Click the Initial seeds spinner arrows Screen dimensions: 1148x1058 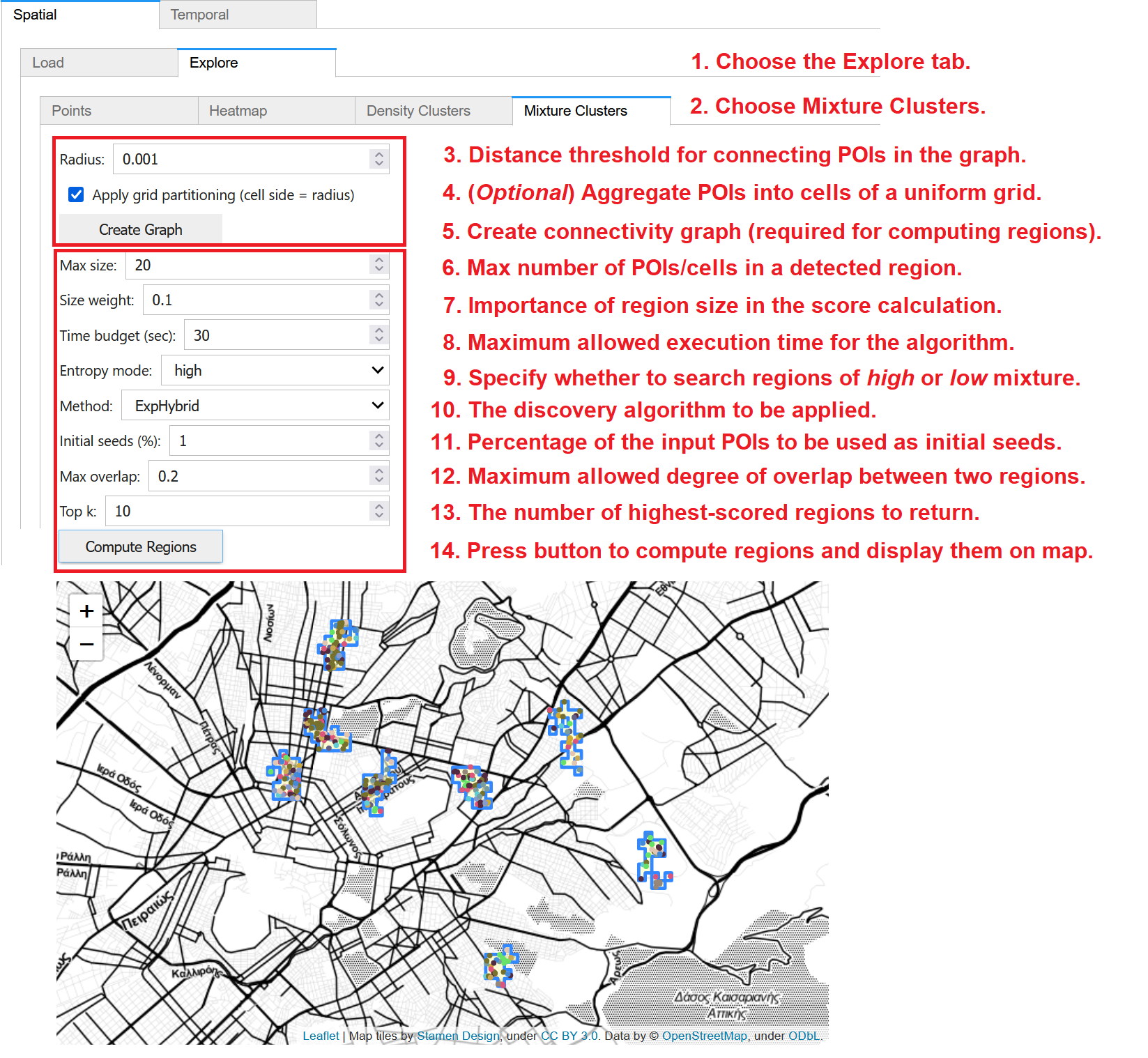point(378,440)
